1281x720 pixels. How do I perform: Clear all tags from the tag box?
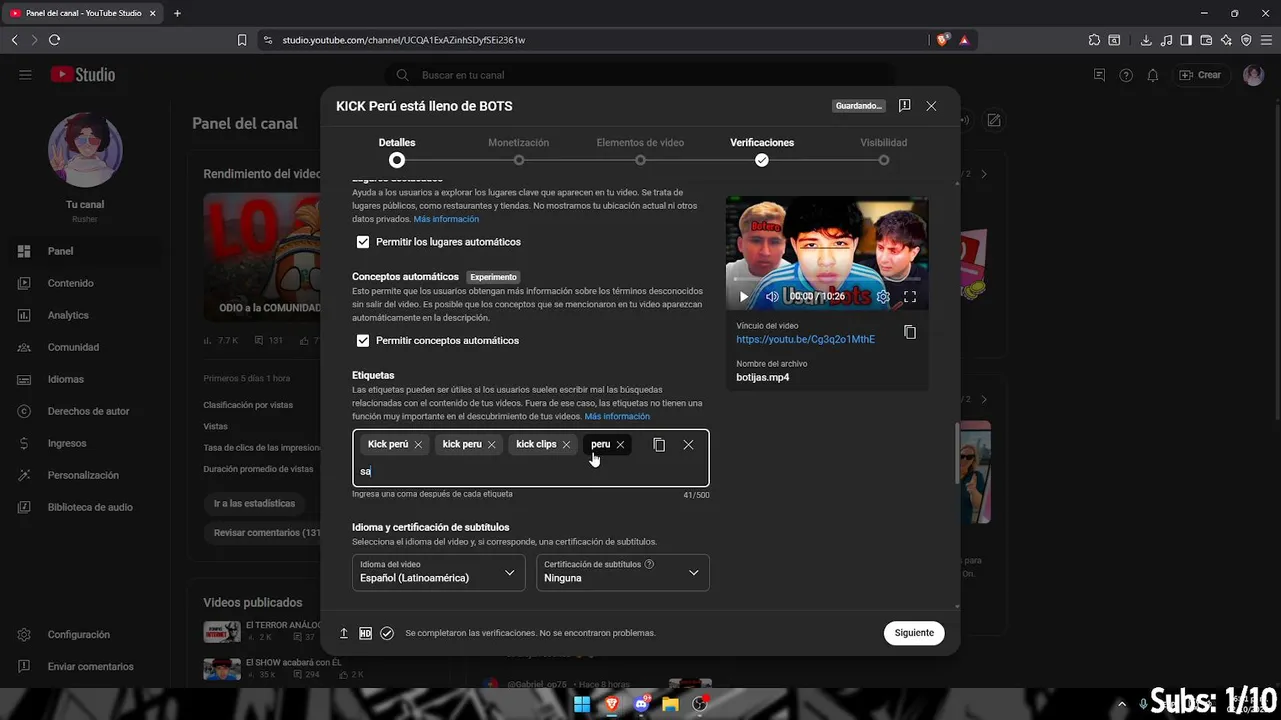(x=688, y=445)
